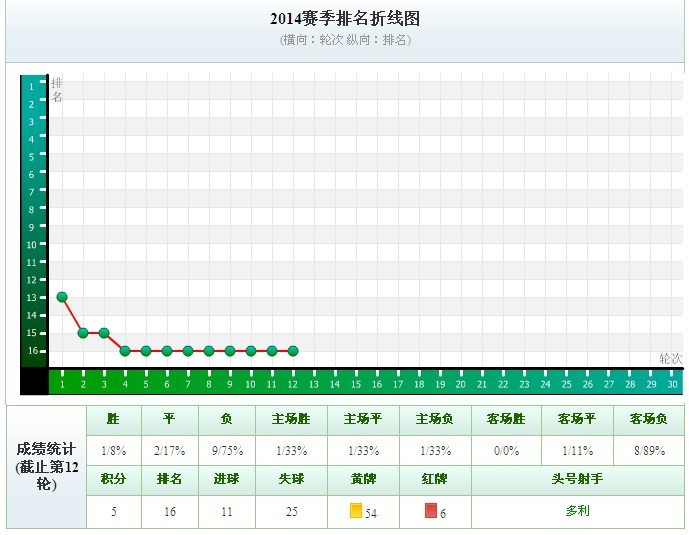Click the 失球 header
The width and height of the screenshot is (689, 535).
tap(291, 479)
